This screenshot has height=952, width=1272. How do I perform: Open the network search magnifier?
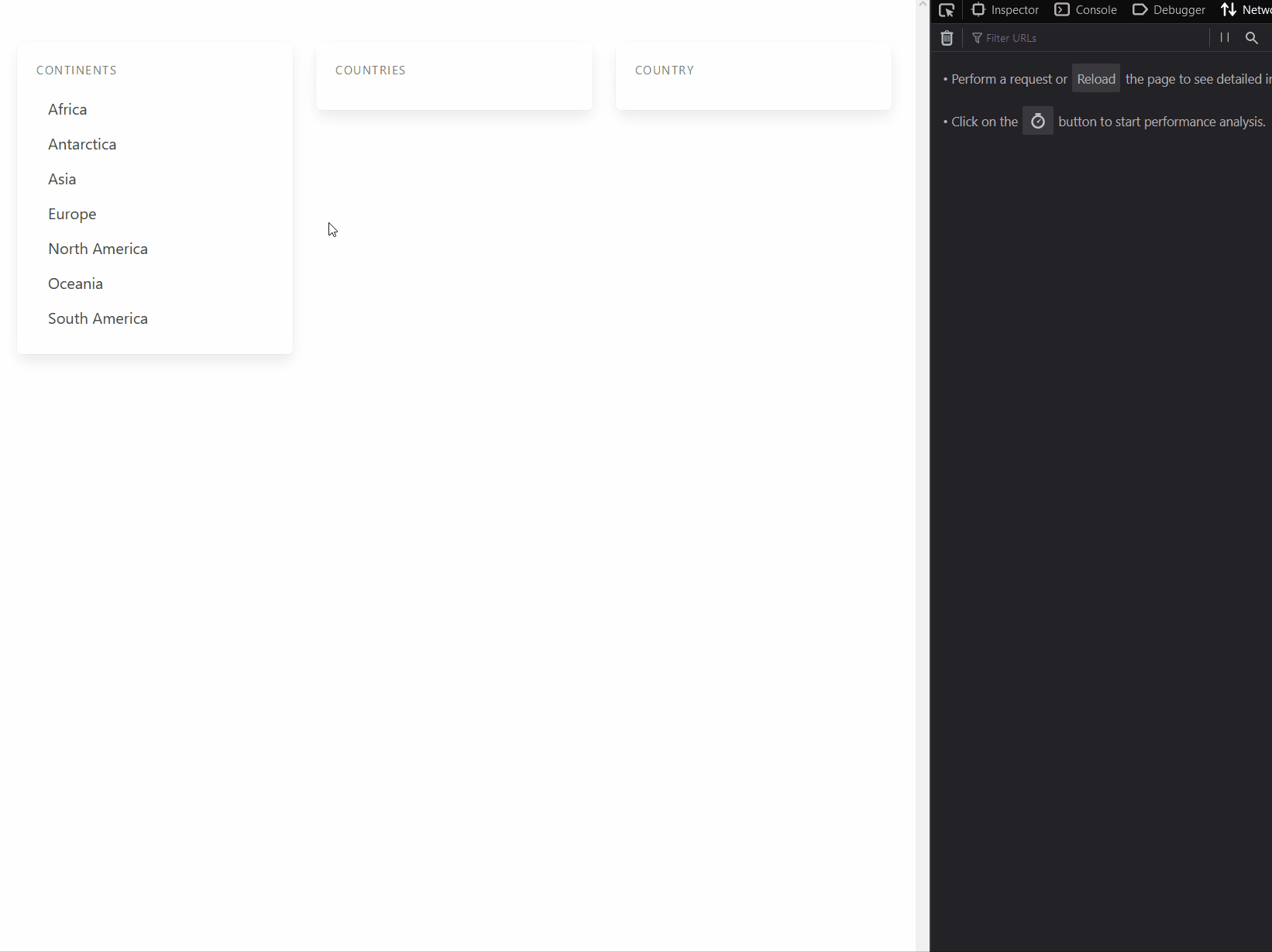pyautogui.click(x=1251, y=38)
